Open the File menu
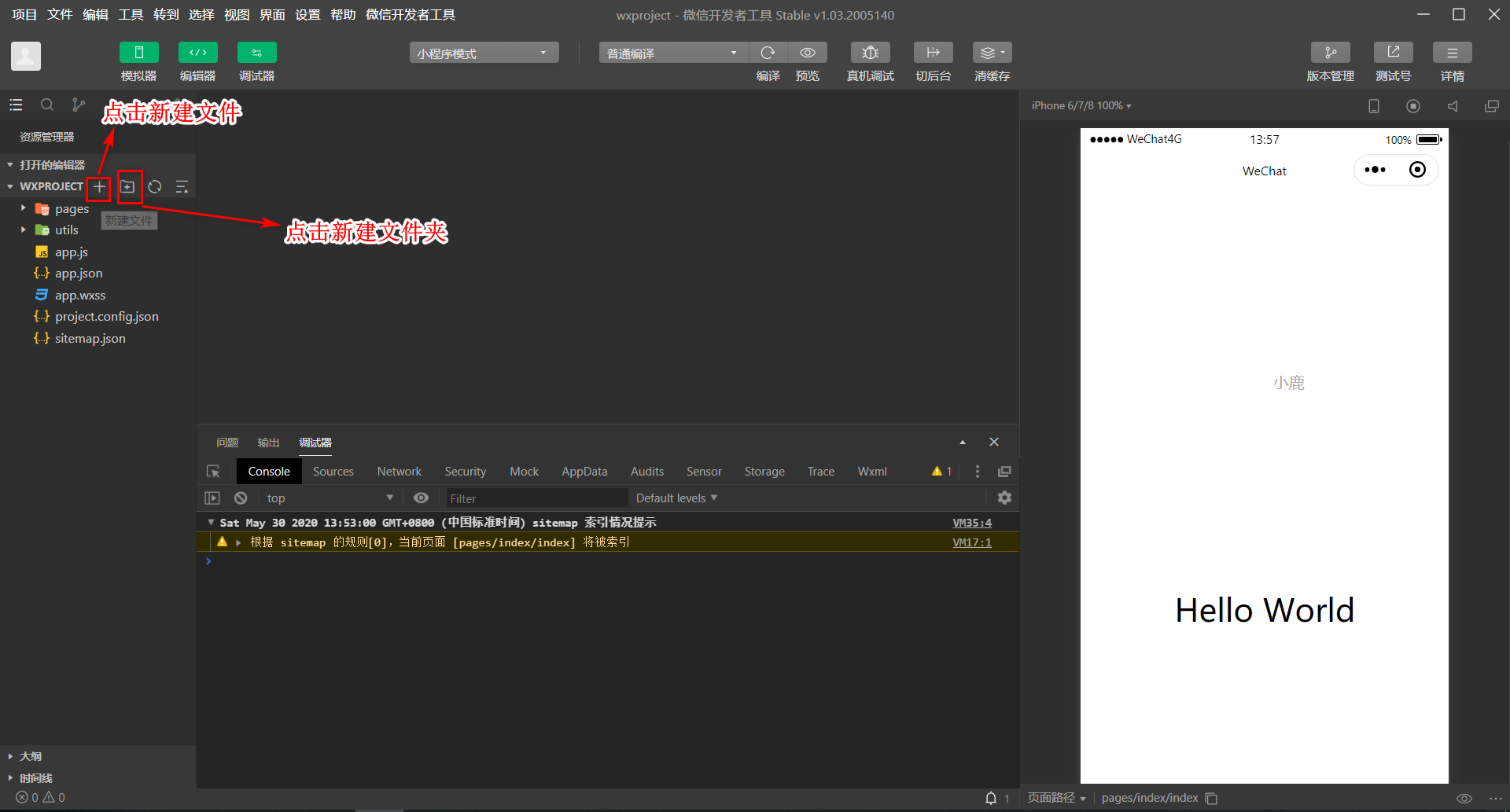Screen dimensions: 1510x812 click(60, 15)
